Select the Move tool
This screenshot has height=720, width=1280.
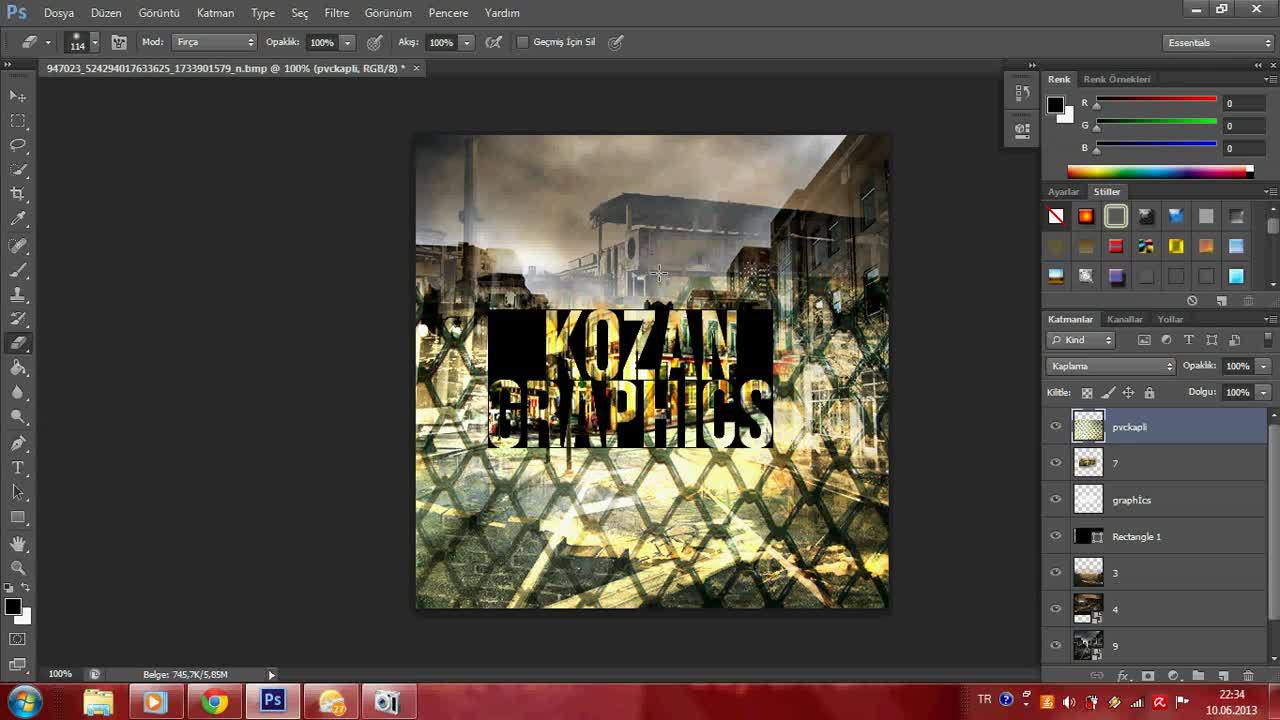coord(18,95)
